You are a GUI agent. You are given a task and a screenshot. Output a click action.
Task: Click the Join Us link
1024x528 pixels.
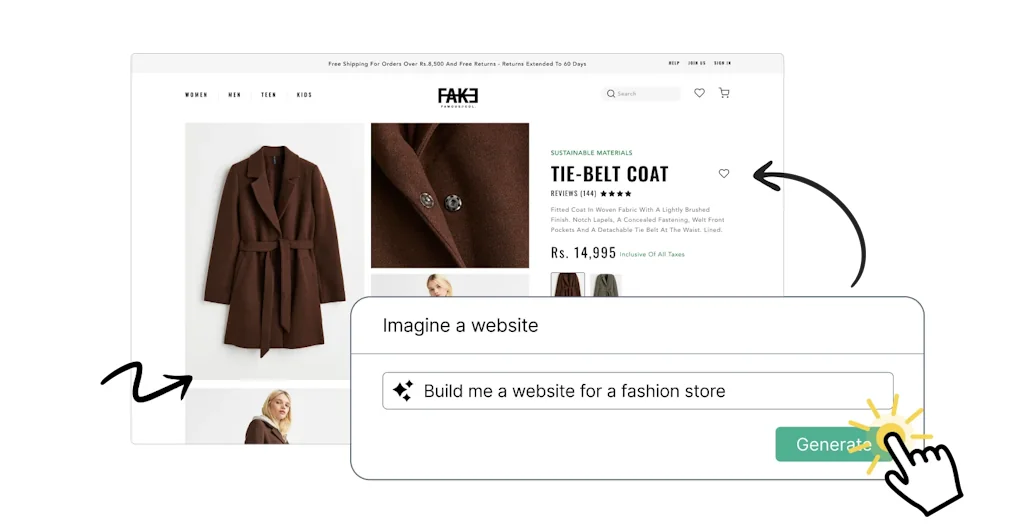696,63
